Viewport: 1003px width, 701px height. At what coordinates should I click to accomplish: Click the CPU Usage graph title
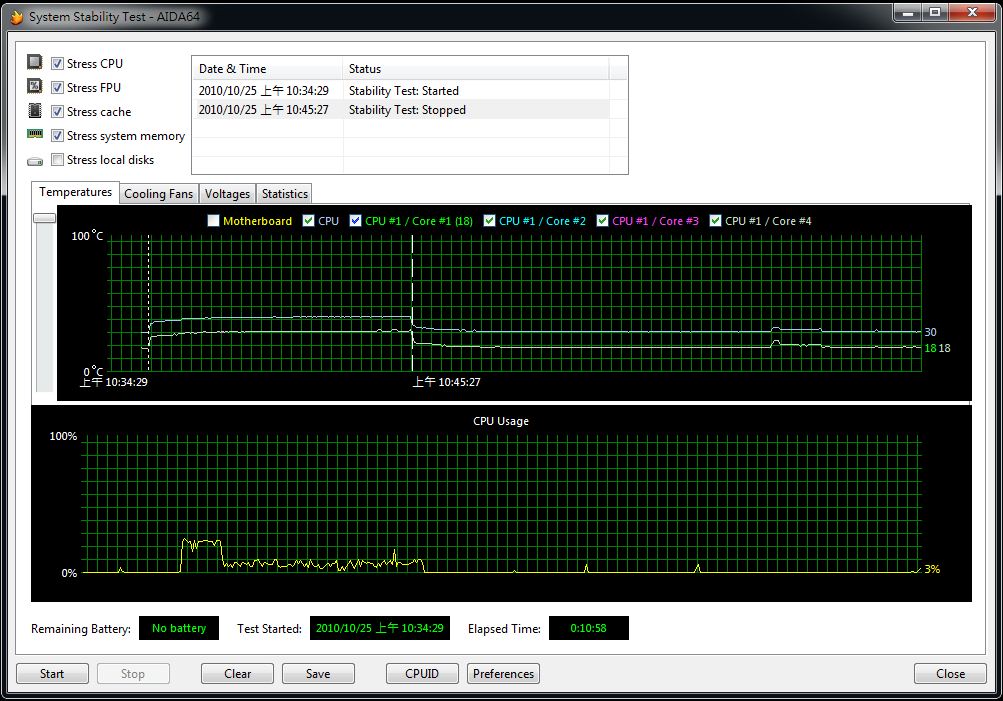pyautogui.click(x=501, y=421)
